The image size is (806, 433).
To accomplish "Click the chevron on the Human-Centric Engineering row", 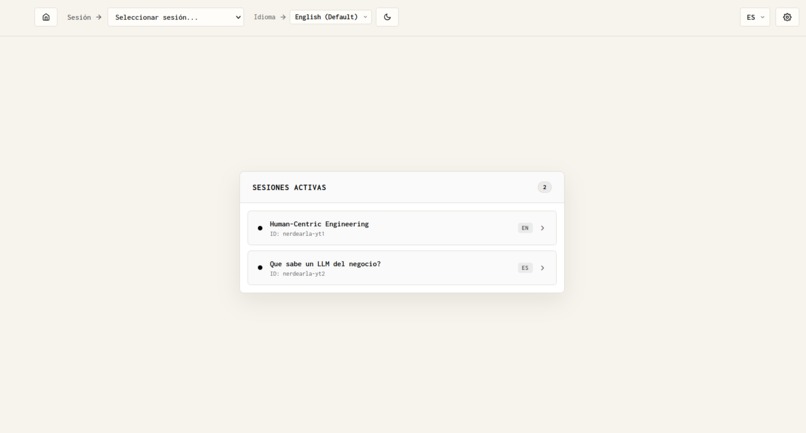I will click(x=542, y=228).
